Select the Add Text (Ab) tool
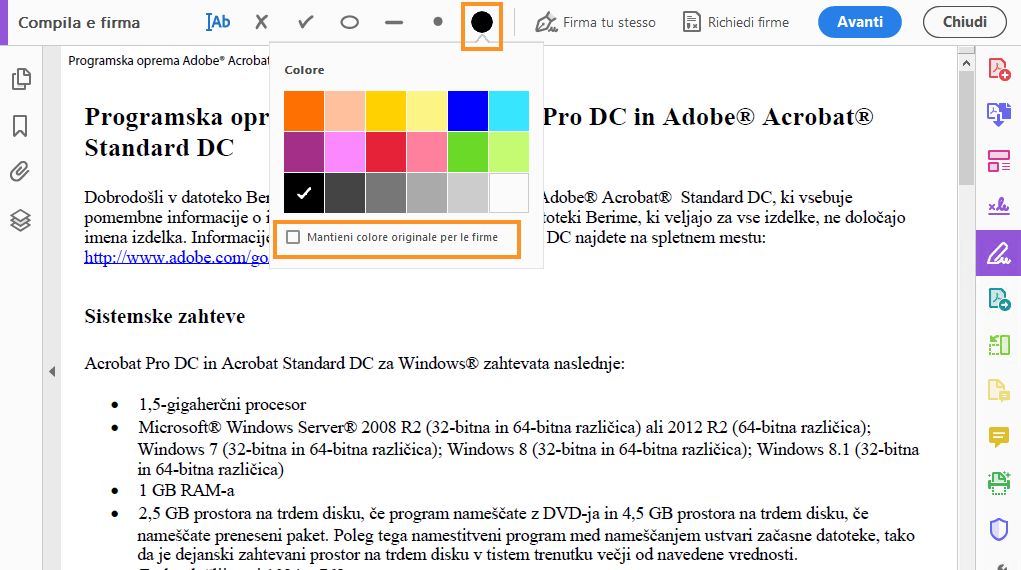The height and width of the screenshot is (570, 1021). (x=218, y=22)
